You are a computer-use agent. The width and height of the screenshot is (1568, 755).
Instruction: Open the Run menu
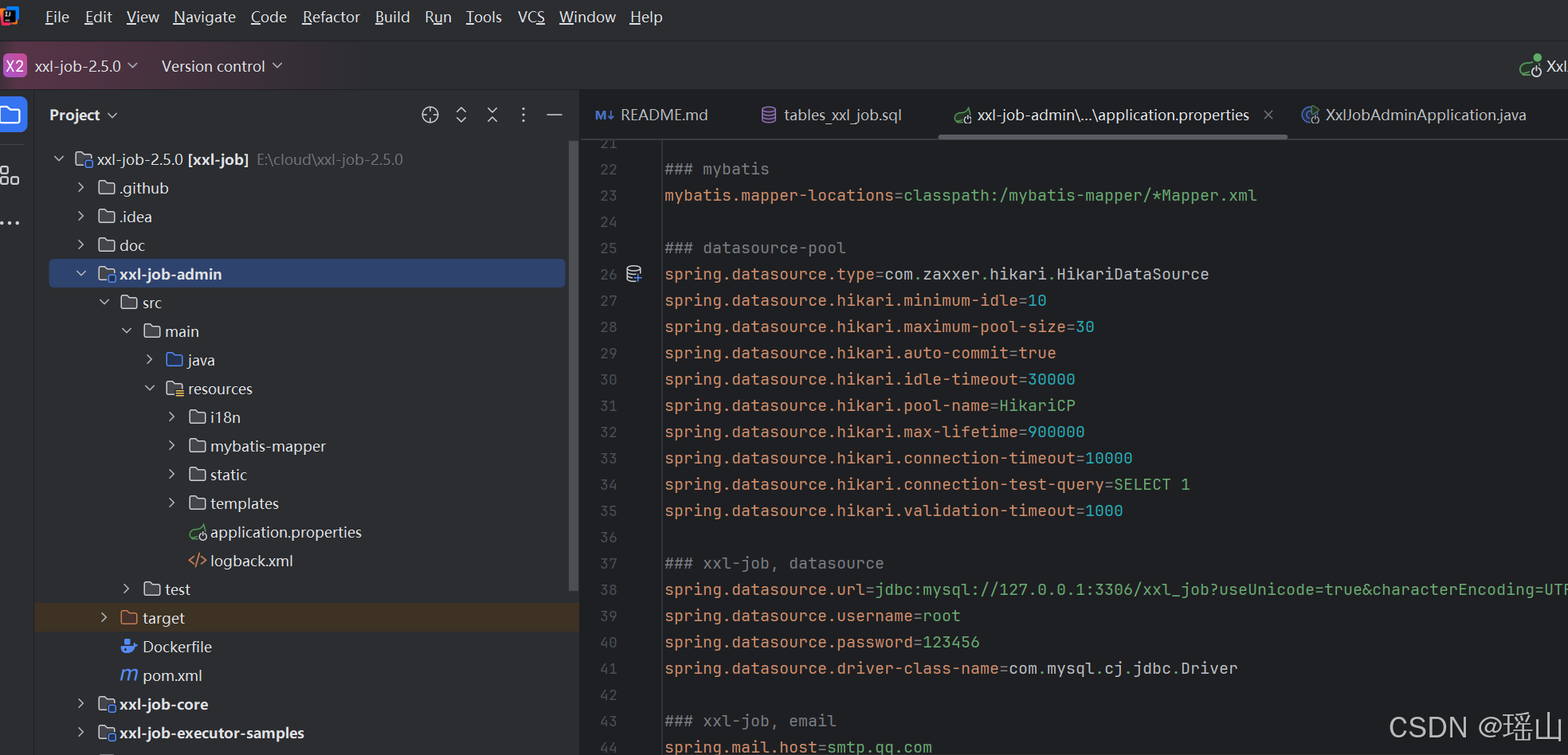click(438, 17)
